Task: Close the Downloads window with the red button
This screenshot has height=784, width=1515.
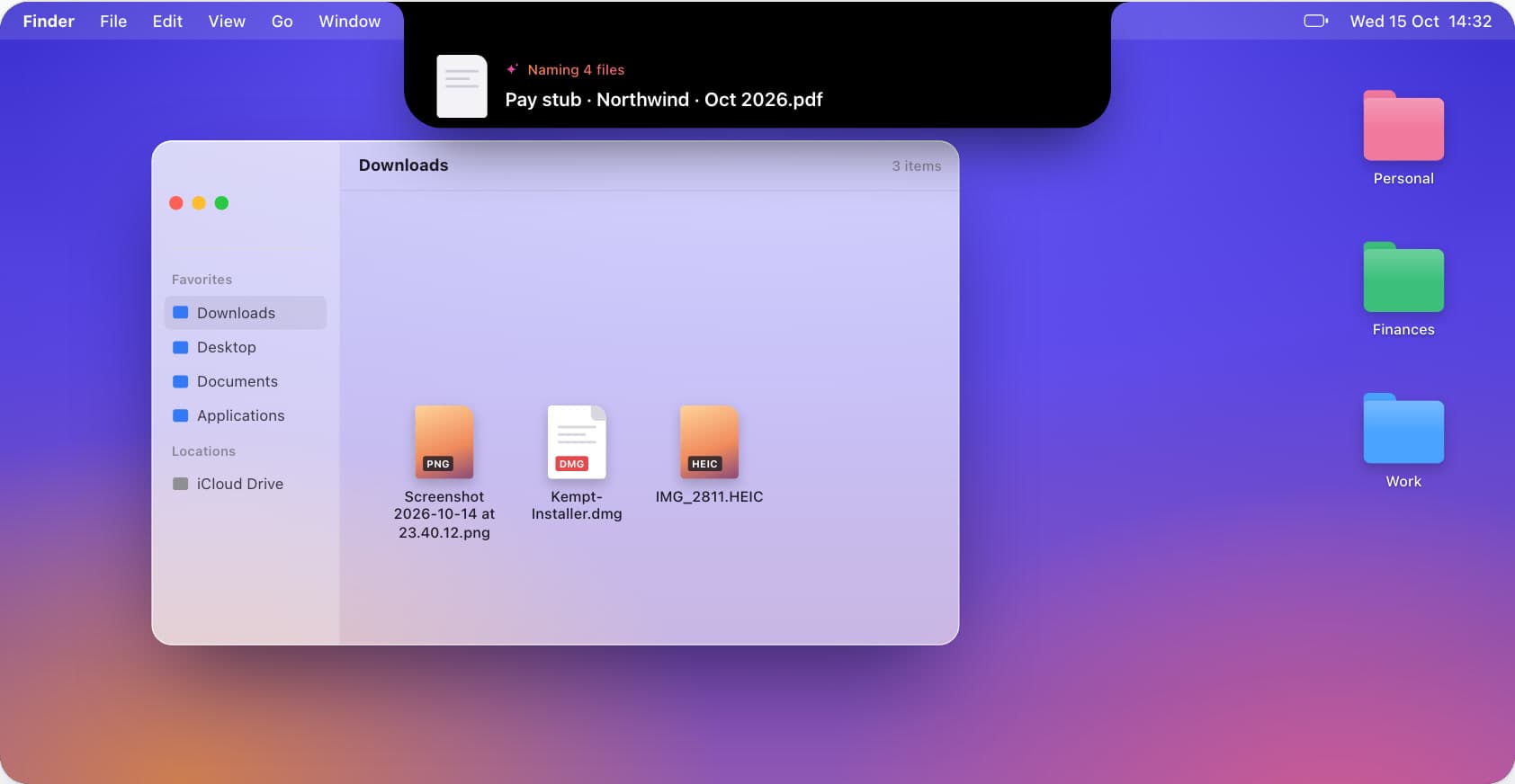Action: tap(176, 203)
